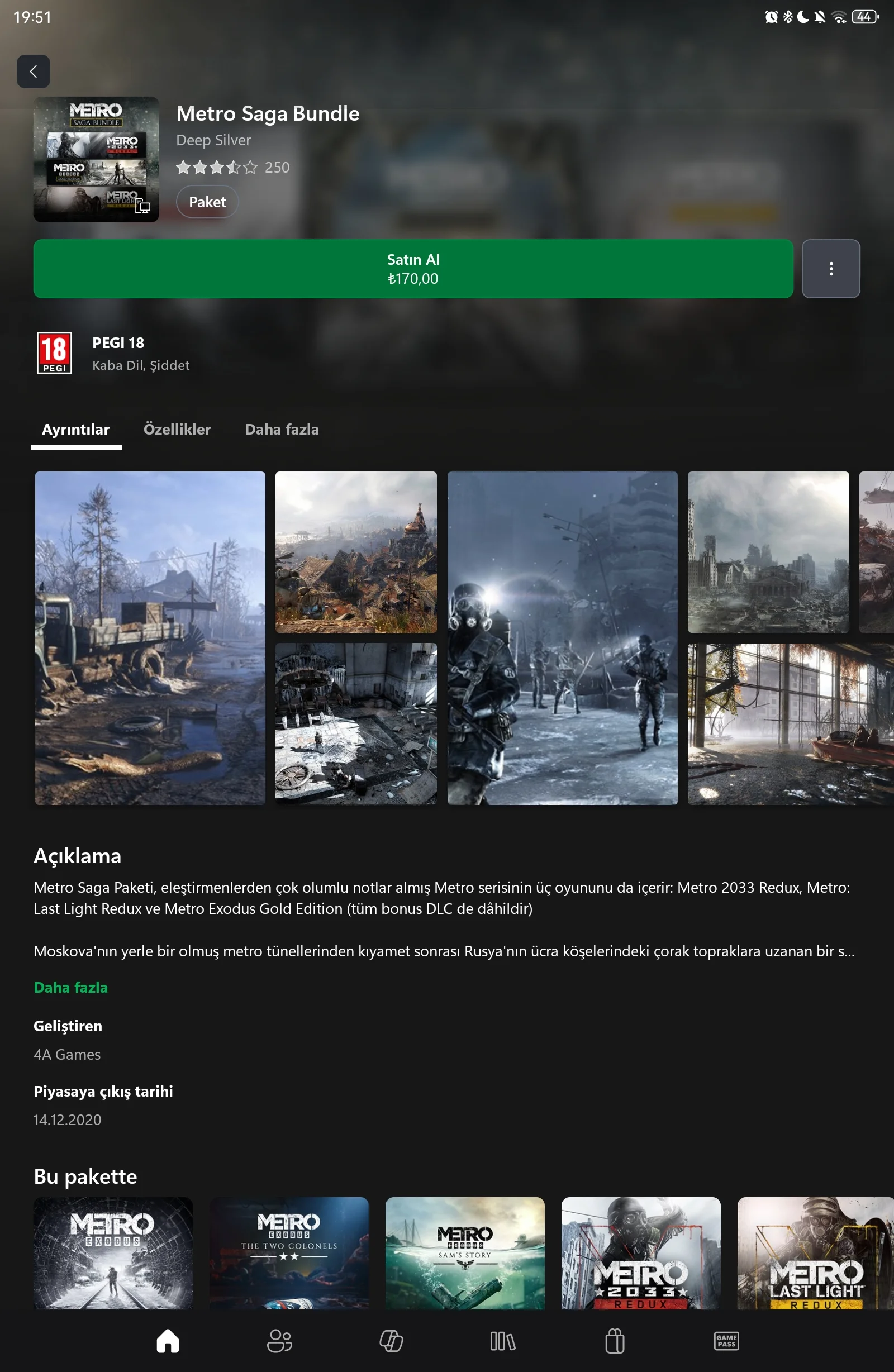Switch to the Özellikler tab

coord(177,430)
